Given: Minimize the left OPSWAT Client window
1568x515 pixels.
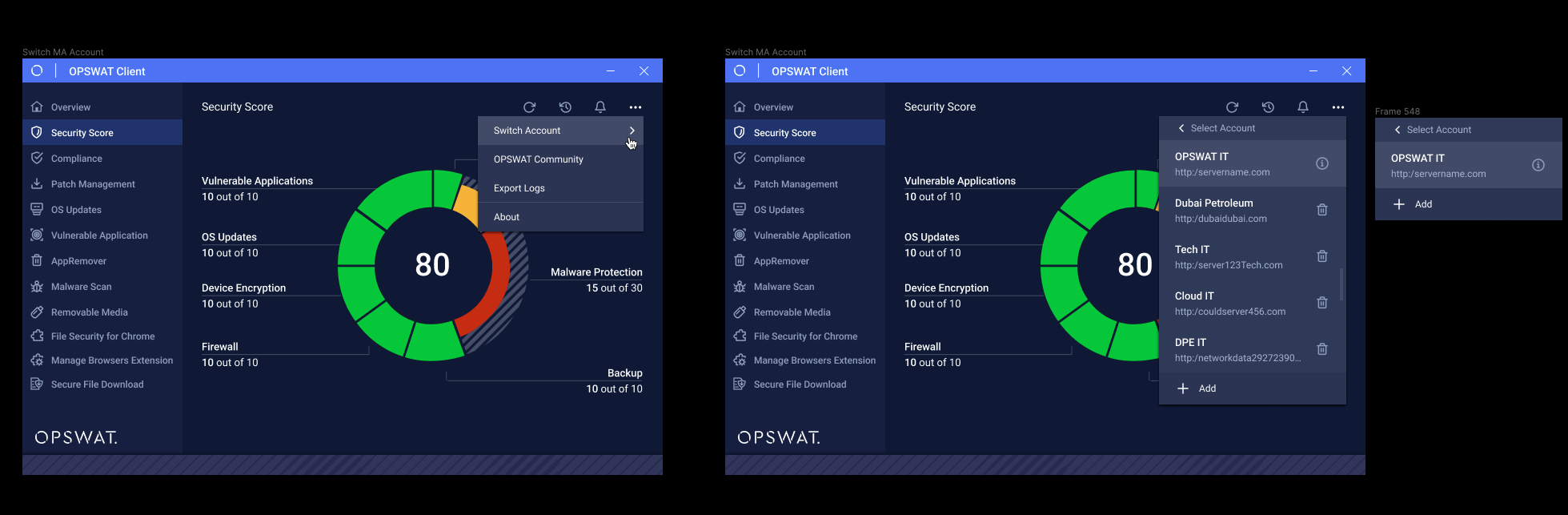Looking at the screenshot, I should point(611,70).
